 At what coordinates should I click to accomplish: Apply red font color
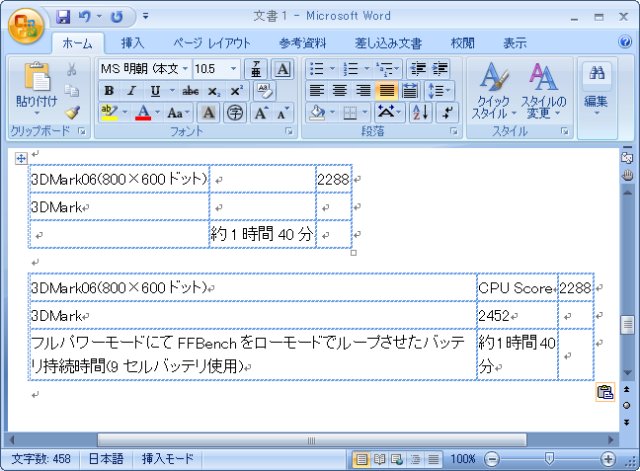143,113
